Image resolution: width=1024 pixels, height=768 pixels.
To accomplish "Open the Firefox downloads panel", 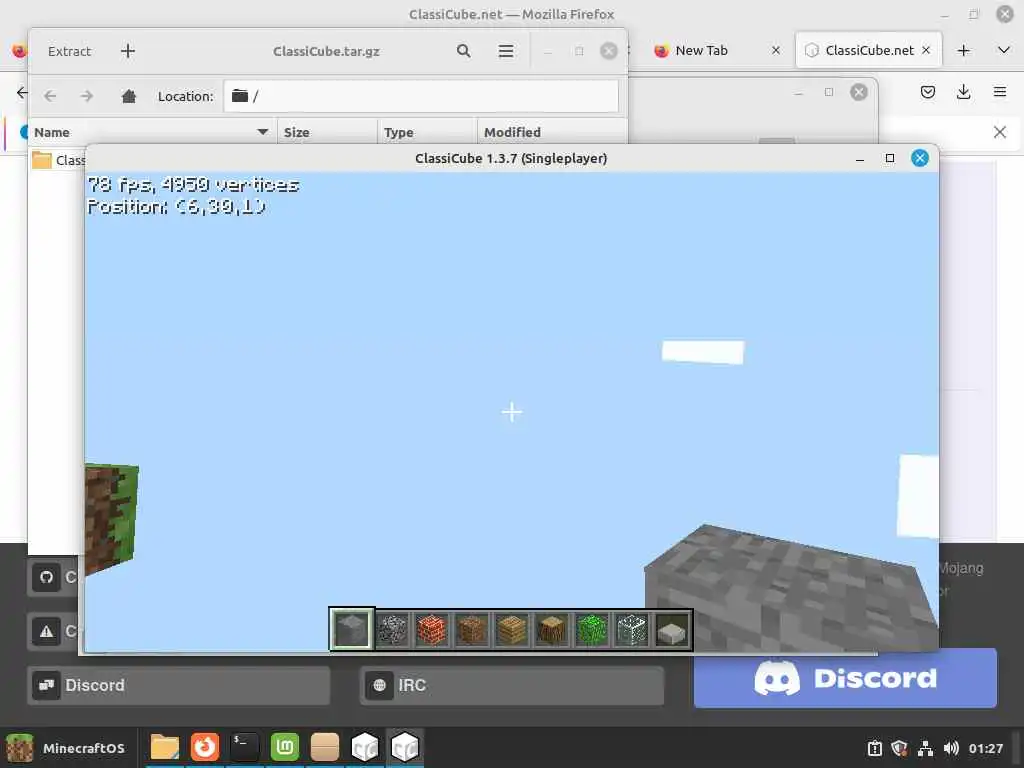I will coord(963,92).
